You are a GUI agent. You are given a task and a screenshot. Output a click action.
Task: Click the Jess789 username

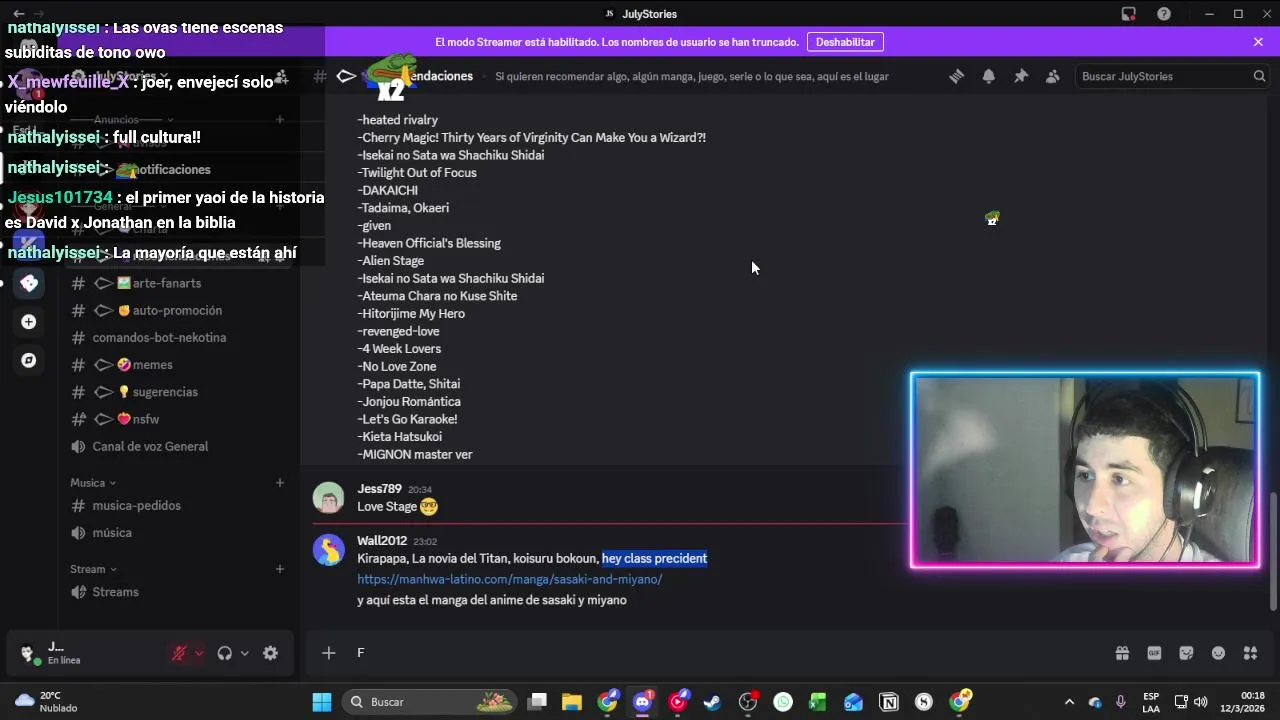(x=379, y=489)
